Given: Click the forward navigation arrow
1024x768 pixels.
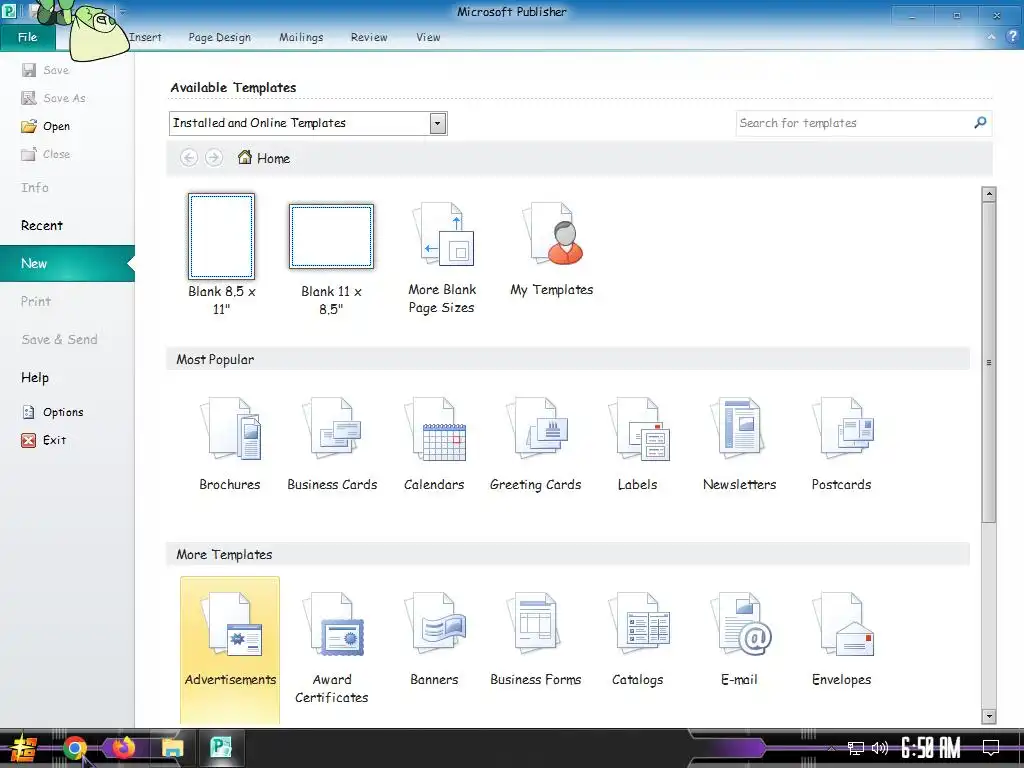Looking at the screenshot, I should [x=214, y=158].
